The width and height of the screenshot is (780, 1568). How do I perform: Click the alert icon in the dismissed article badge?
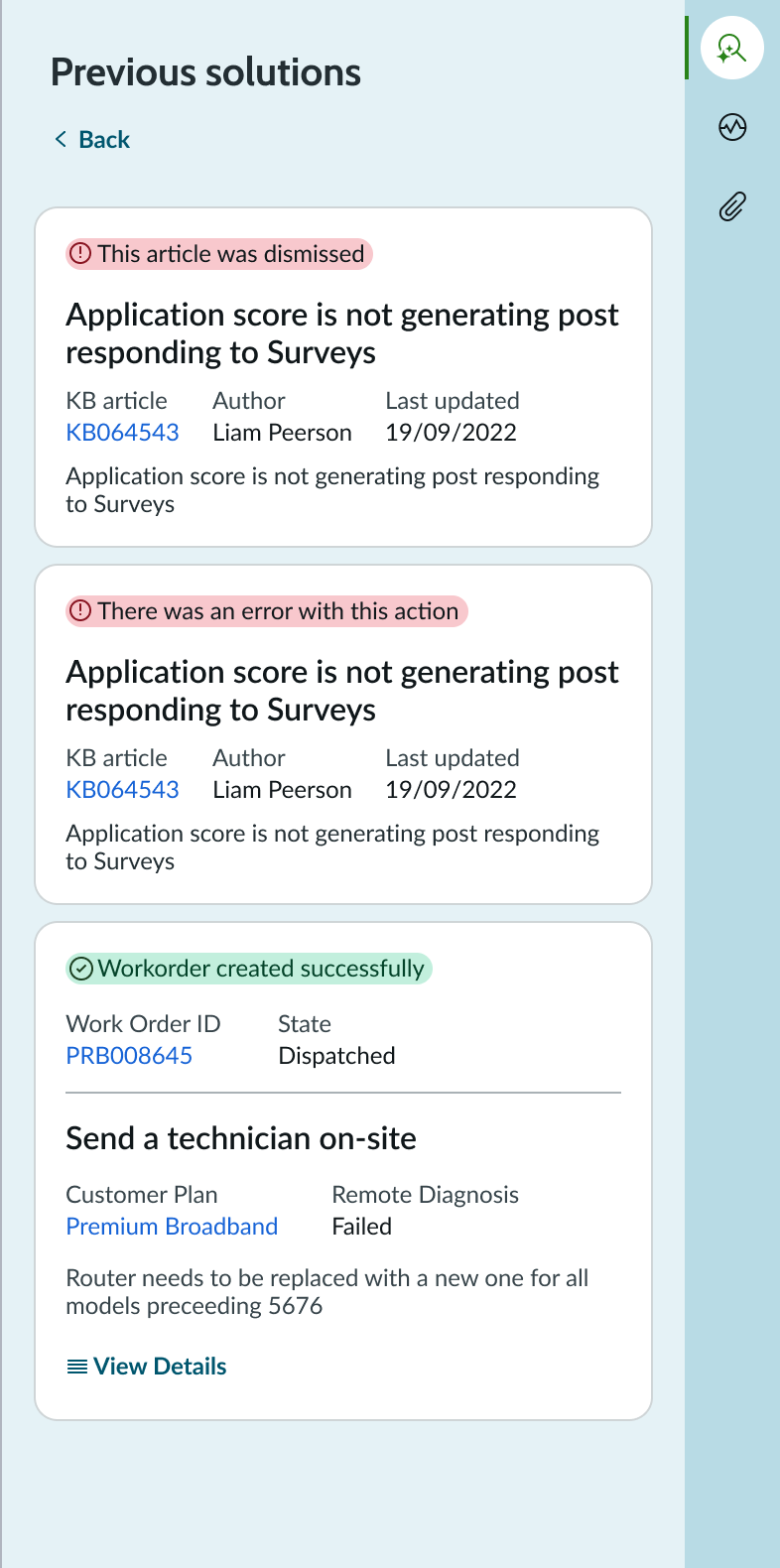pyautogui.click(x=80, y=254)
